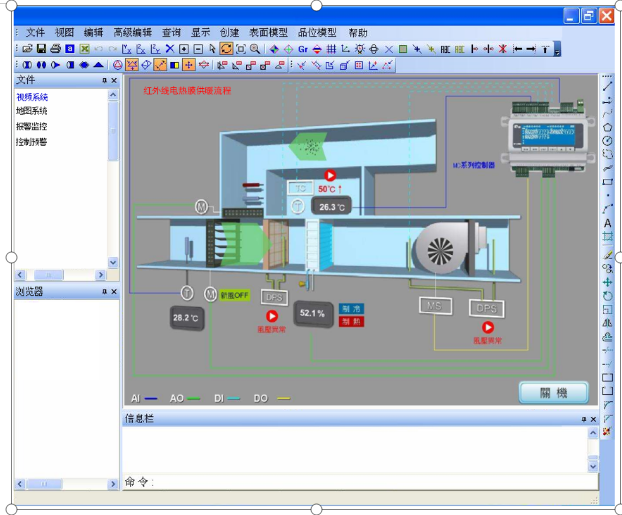
Task: Open the 文件 menu
Action: [x=36, y=33]
